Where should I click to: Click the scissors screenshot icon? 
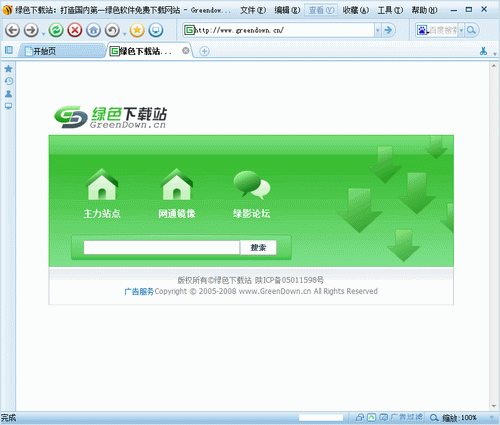[483, 51]
